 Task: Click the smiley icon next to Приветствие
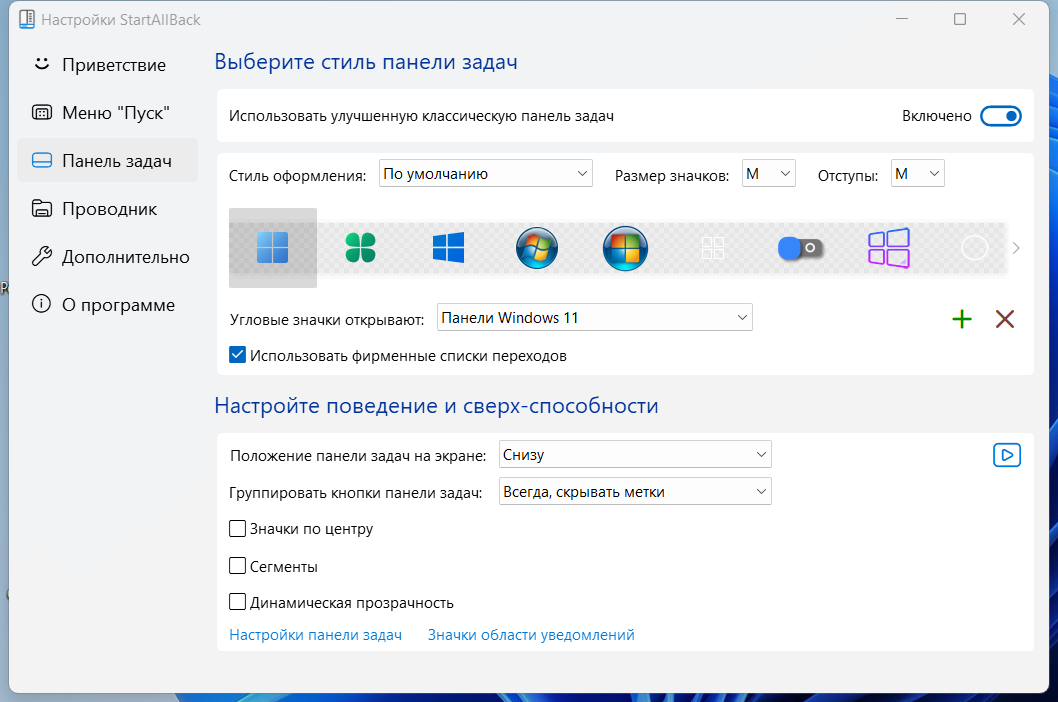click(x=42, y=64)
